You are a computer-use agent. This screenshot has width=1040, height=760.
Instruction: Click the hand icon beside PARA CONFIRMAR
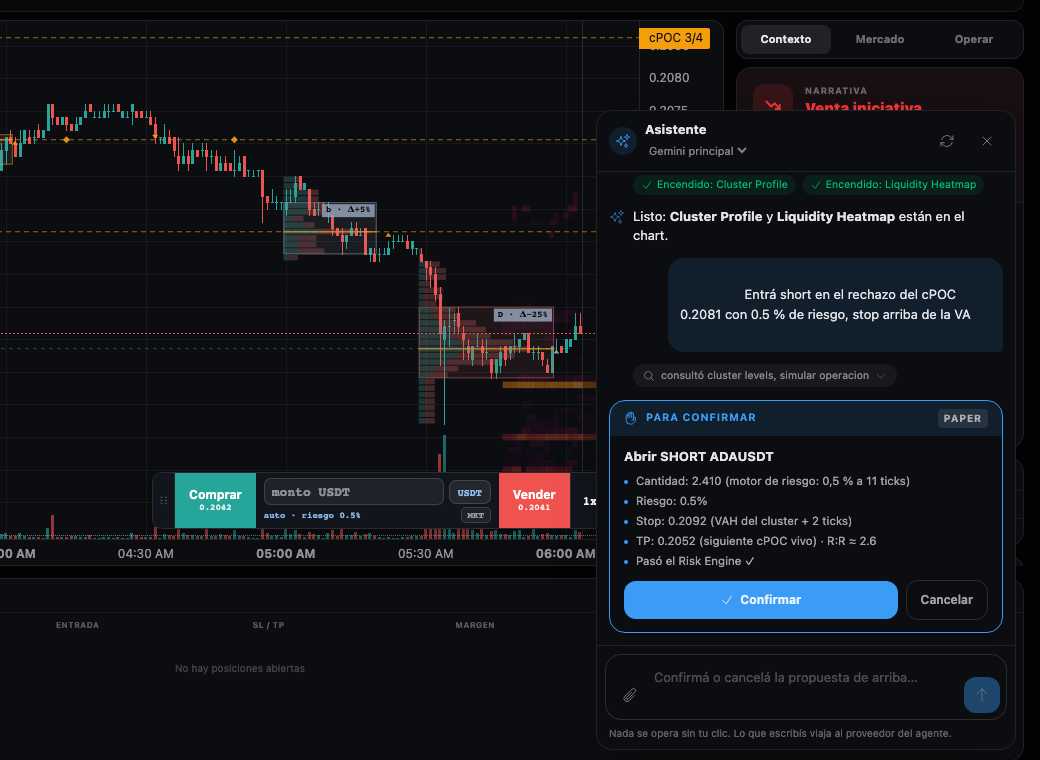631,418
